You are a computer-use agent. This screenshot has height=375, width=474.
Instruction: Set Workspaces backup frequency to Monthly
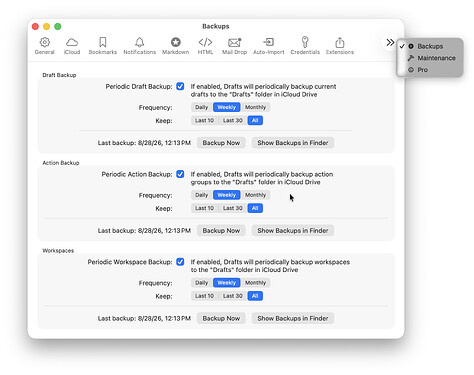click(256, 283)
